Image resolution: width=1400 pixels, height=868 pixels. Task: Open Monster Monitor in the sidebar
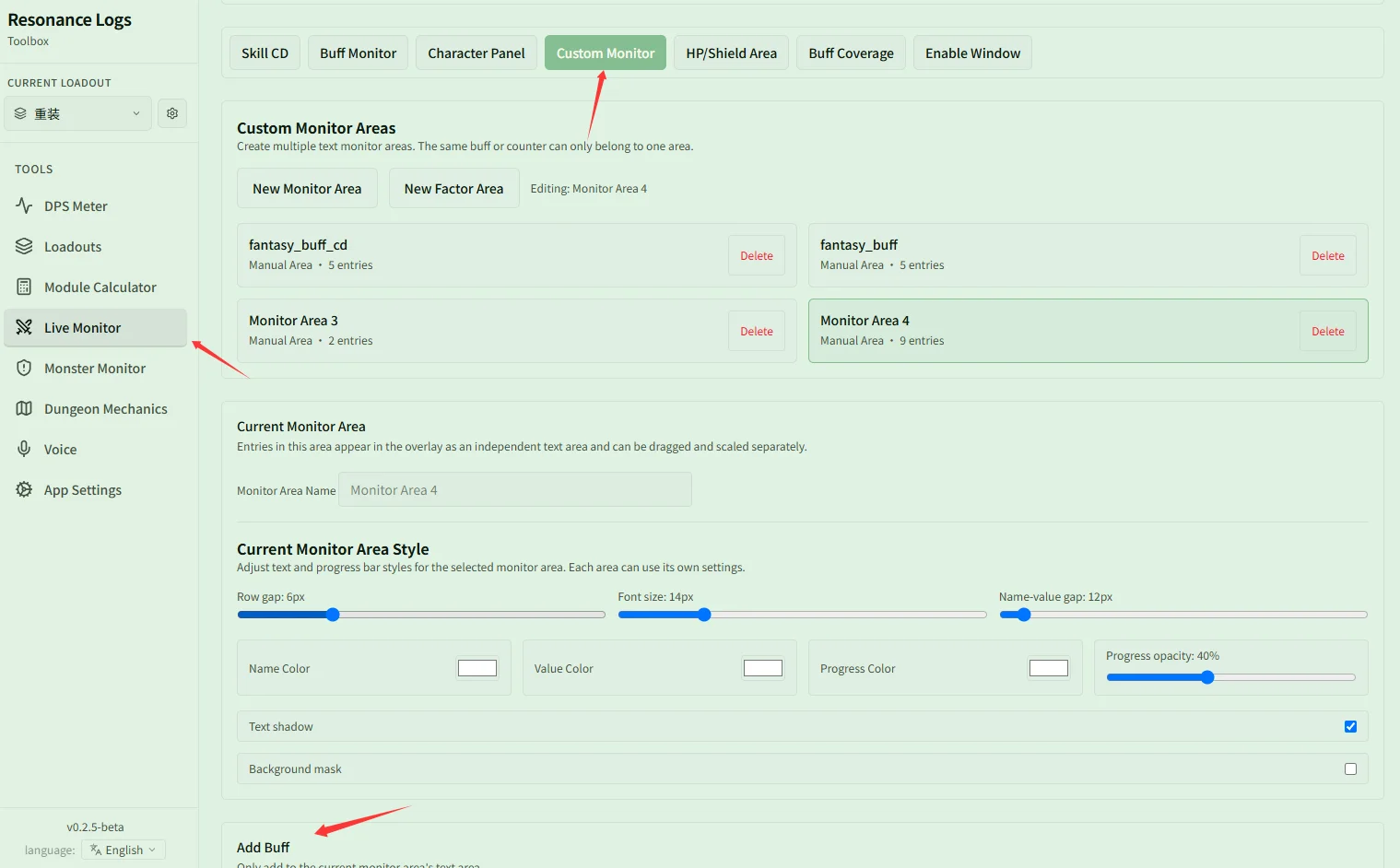click(95, 368)
